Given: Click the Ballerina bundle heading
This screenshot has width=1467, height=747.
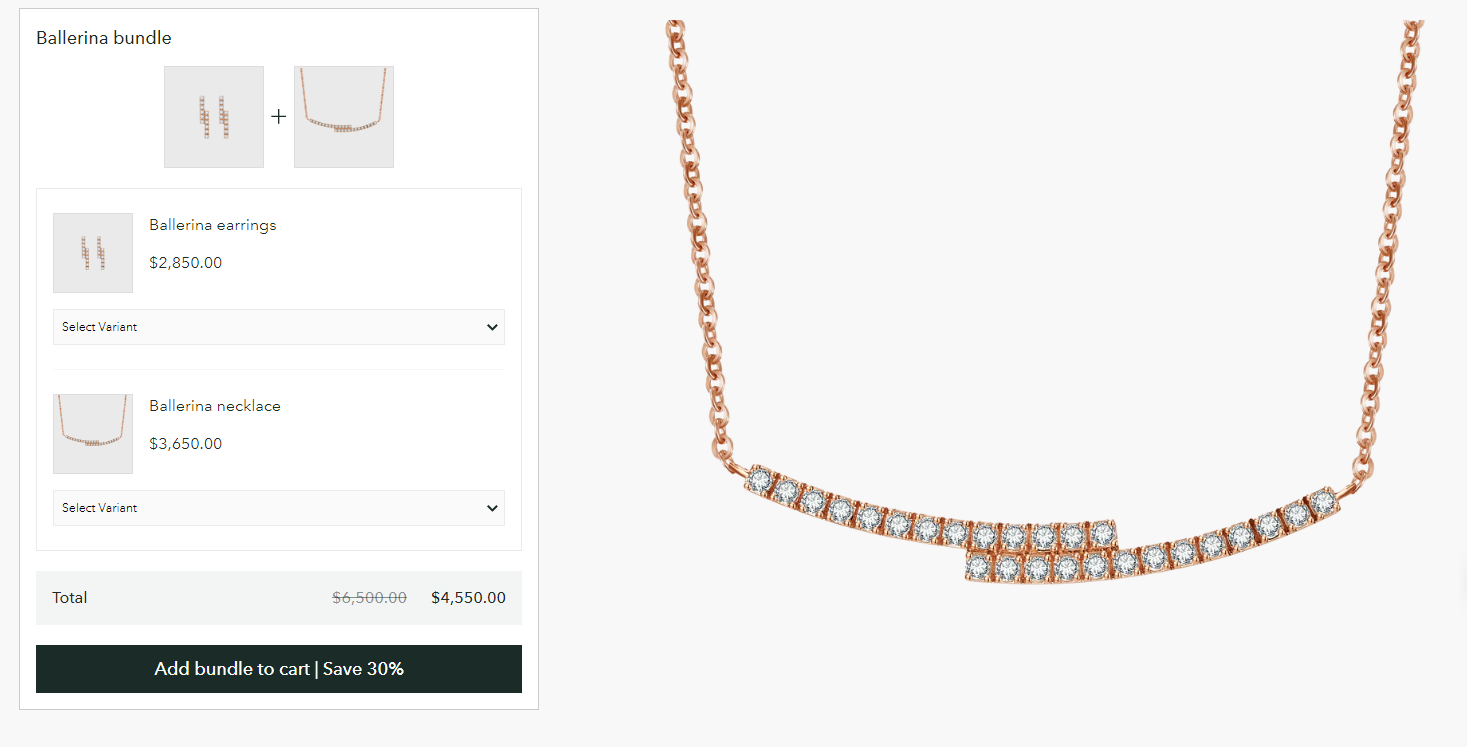Looking at the screenshot, I should (104, 38).
